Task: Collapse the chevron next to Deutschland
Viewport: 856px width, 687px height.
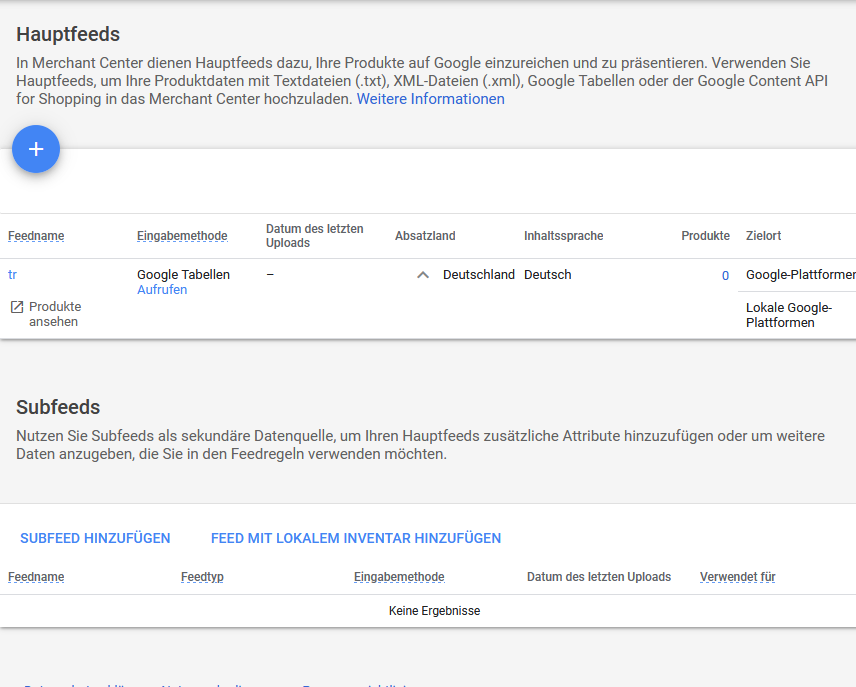Action: click(423, 275)
